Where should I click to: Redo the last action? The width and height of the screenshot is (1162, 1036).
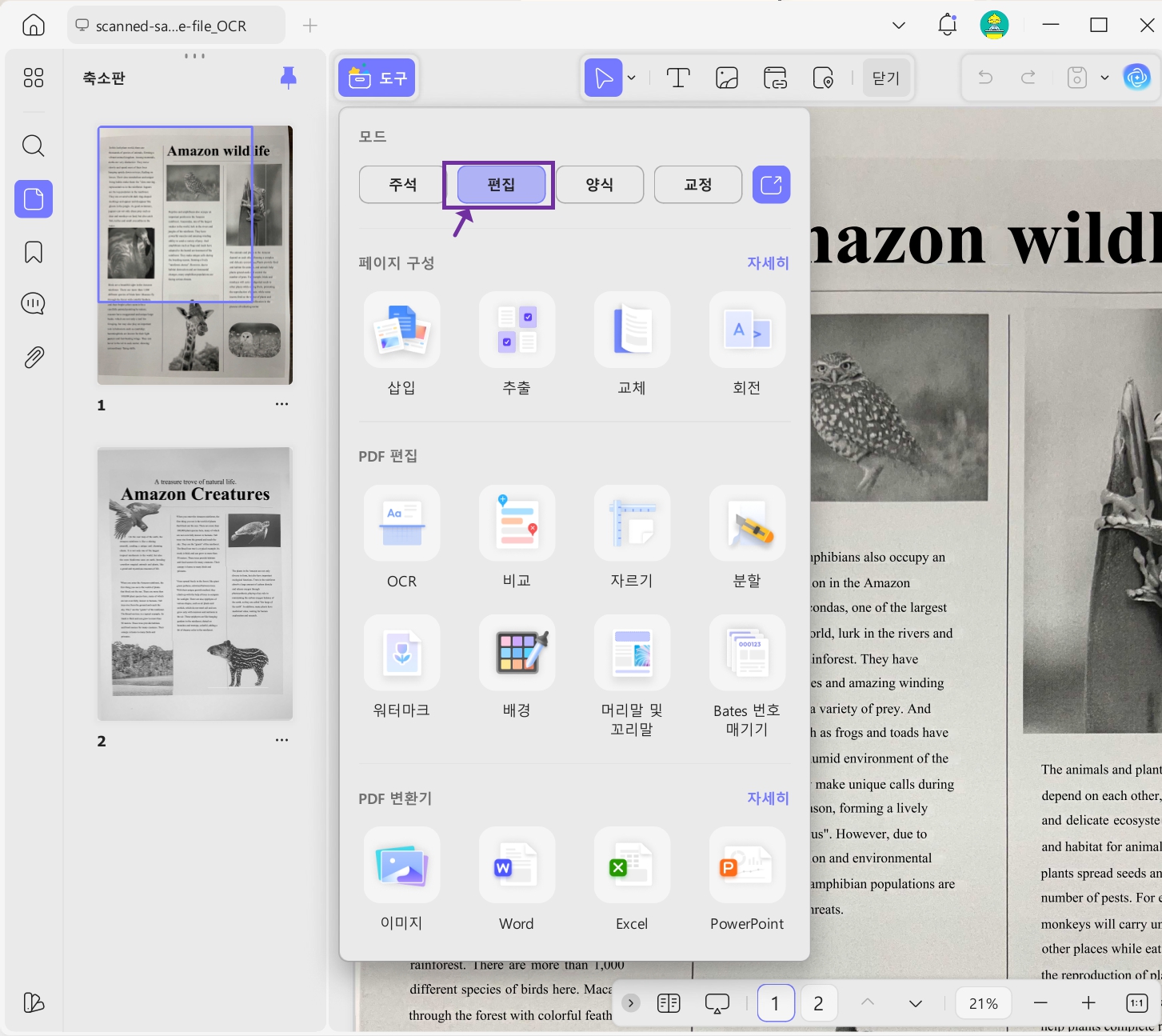tap(1028, 78)
